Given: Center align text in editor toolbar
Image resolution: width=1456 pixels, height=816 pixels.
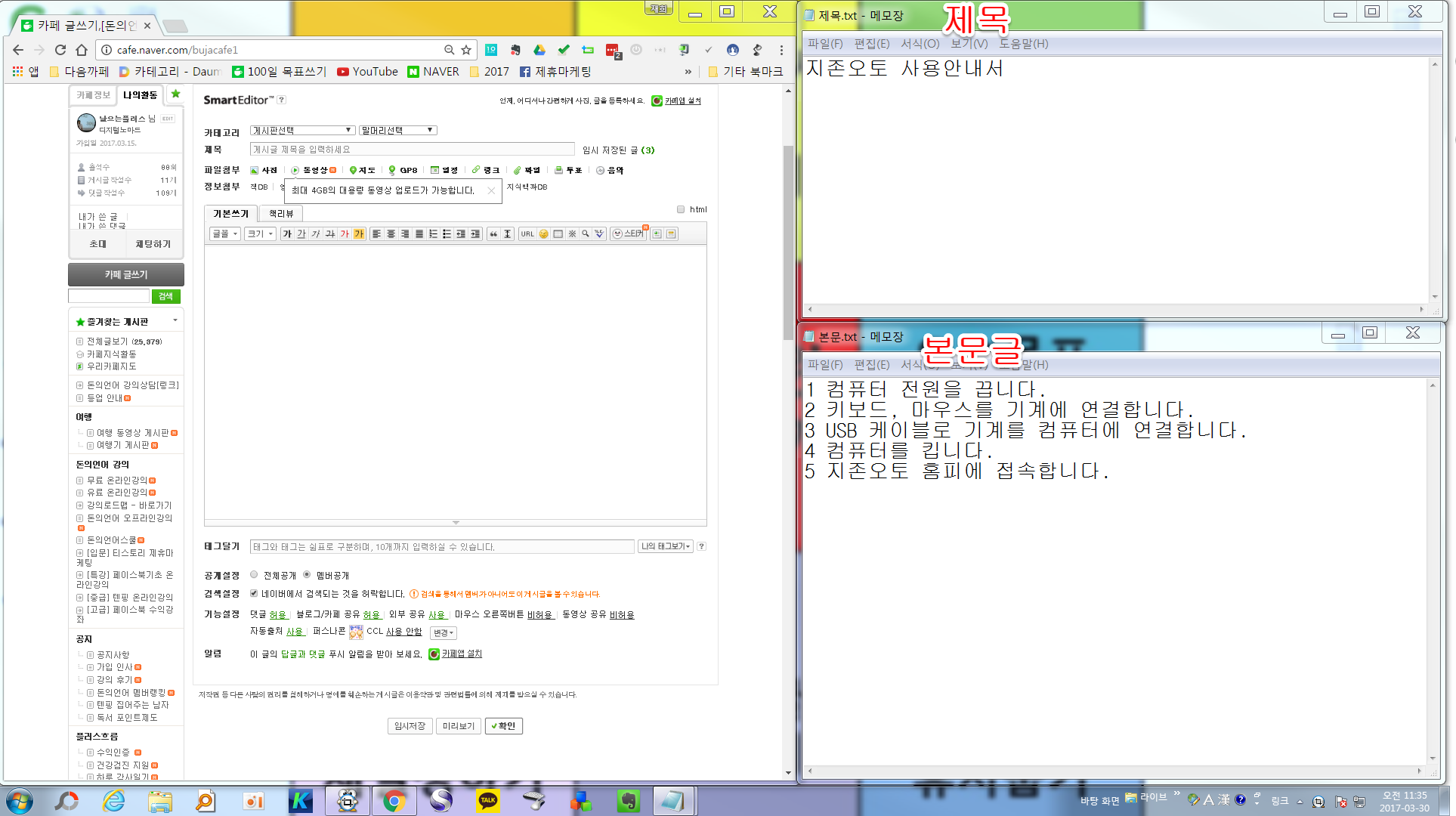Looking at the screenshot, I should coord(391,234).
